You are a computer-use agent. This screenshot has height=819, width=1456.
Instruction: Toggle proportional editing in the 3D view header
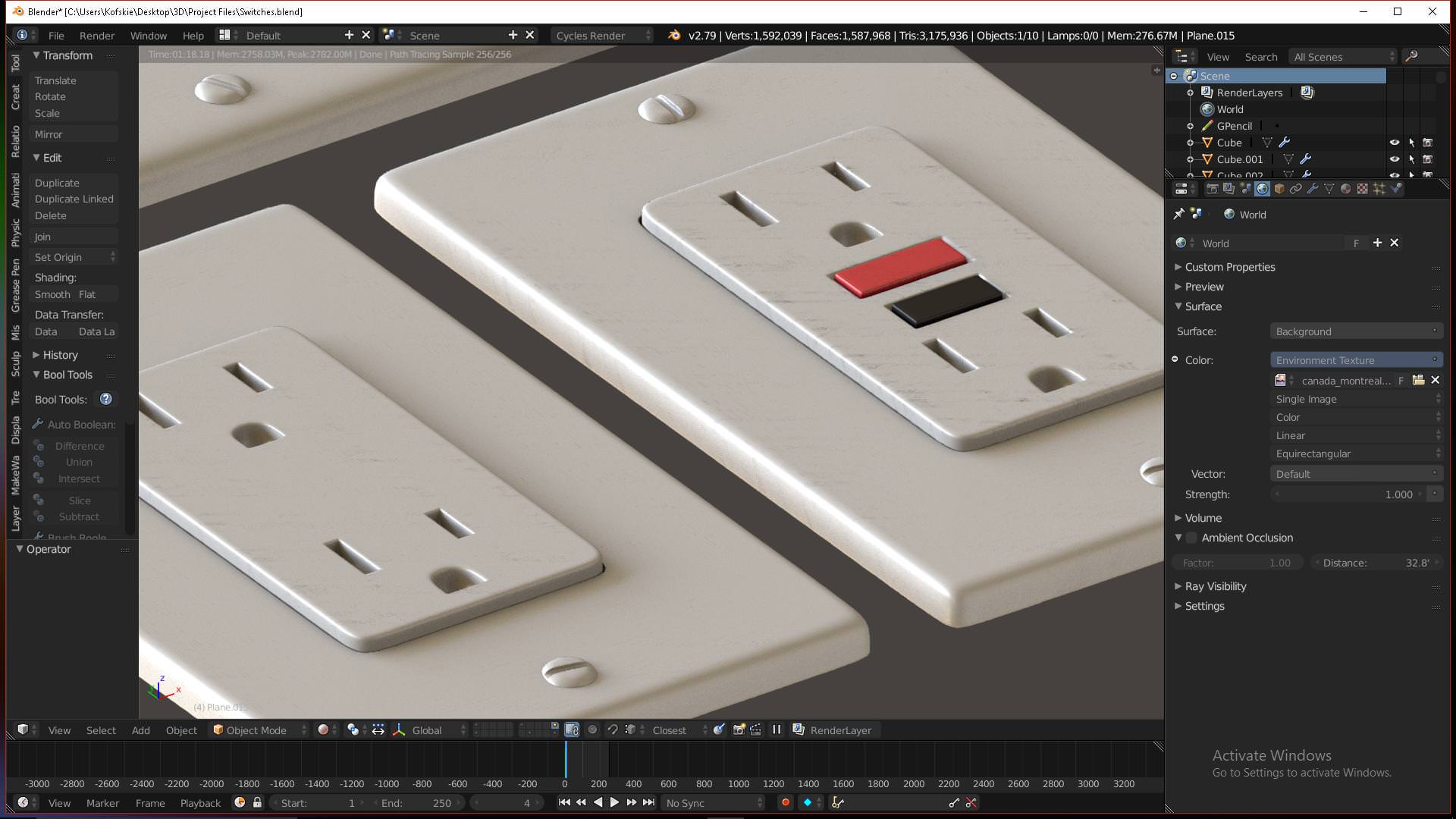pos(593,730)
